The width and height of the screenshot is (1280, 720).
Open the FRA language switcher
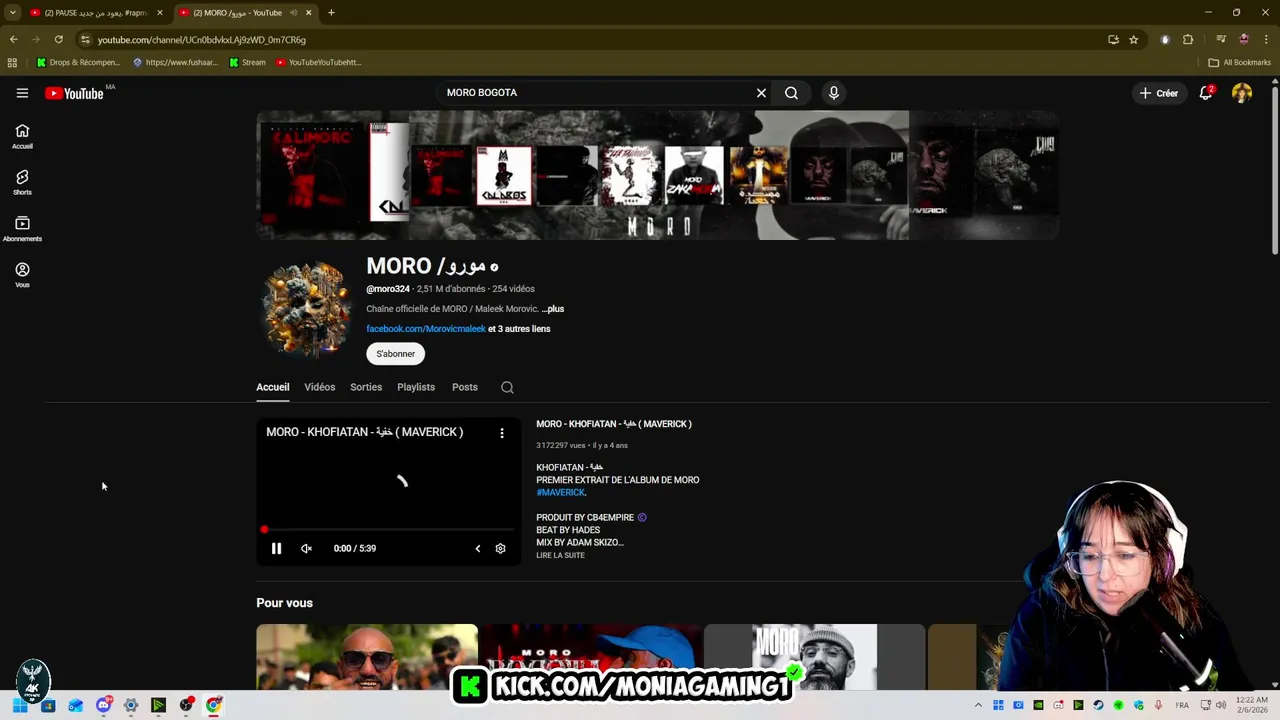1183,705
